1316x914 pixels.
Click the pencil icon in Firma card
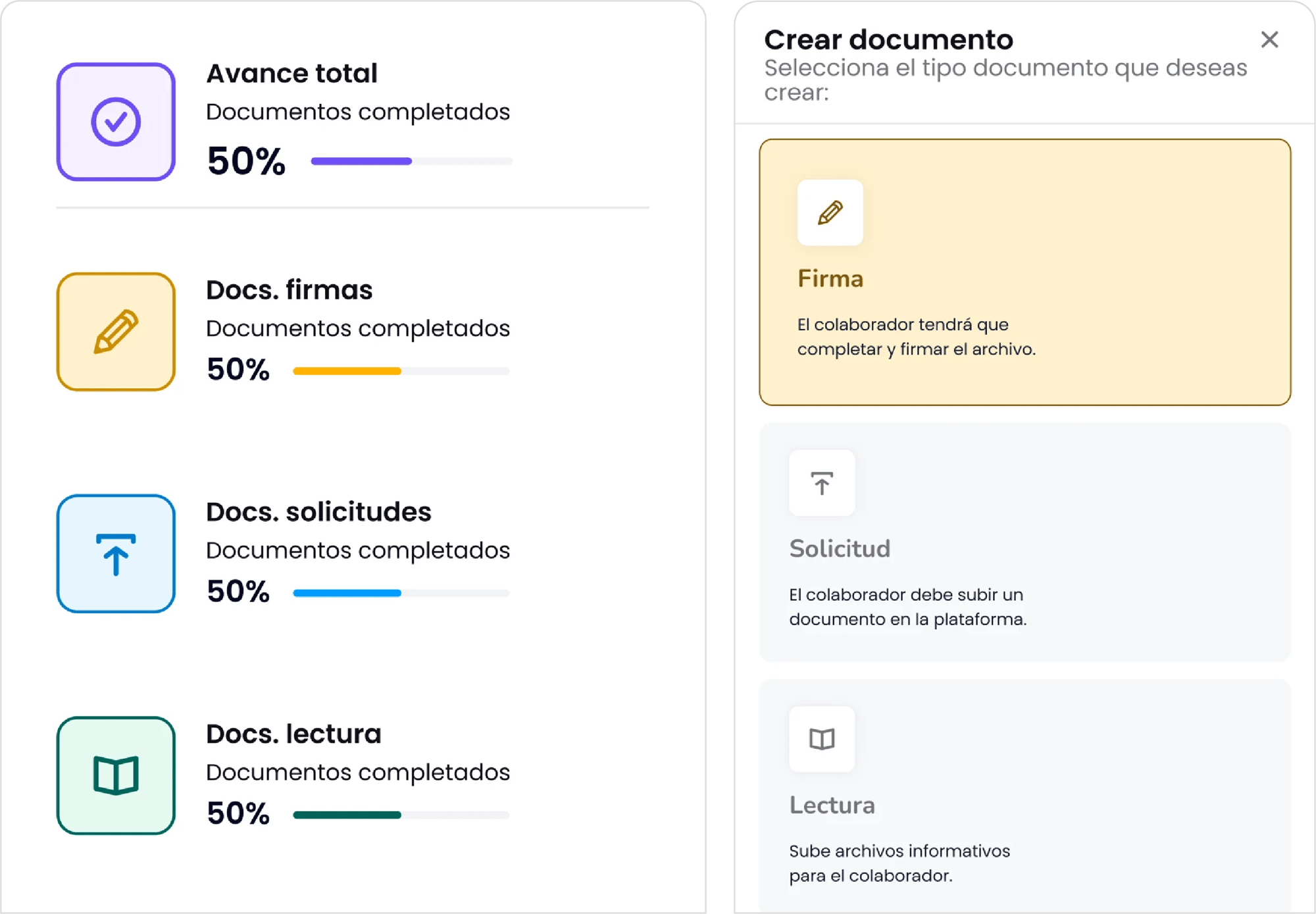pyautogui.click(x=830, y=213)
